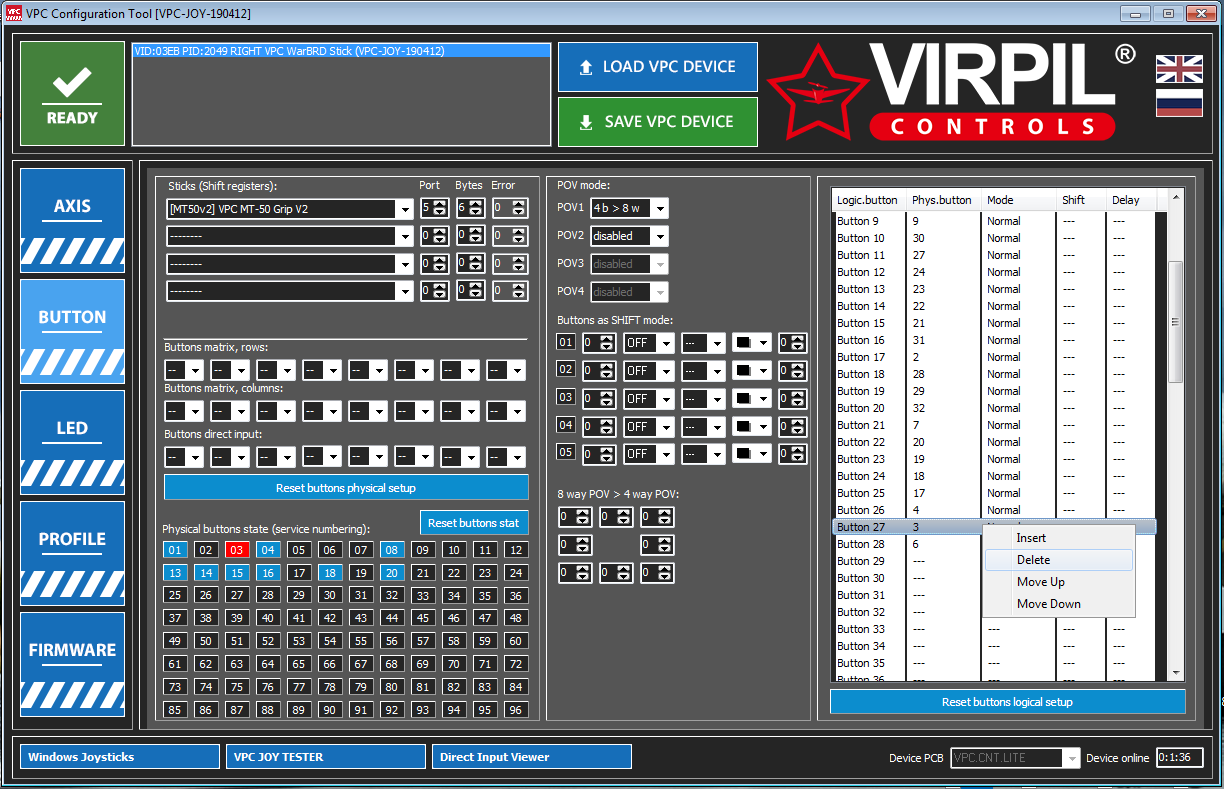1224x789 pixels.
Task: Click the download arrow on SAVE VPC DEVICE
Action: click(x=586, y=122)
